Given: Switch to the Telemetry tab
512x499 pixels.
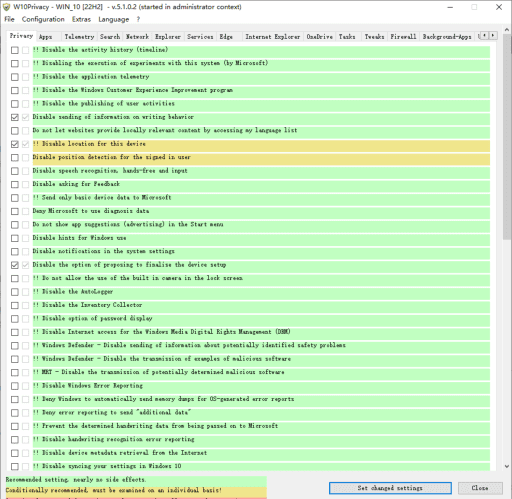Looking at the screenshot, I should tap(79, 37).
